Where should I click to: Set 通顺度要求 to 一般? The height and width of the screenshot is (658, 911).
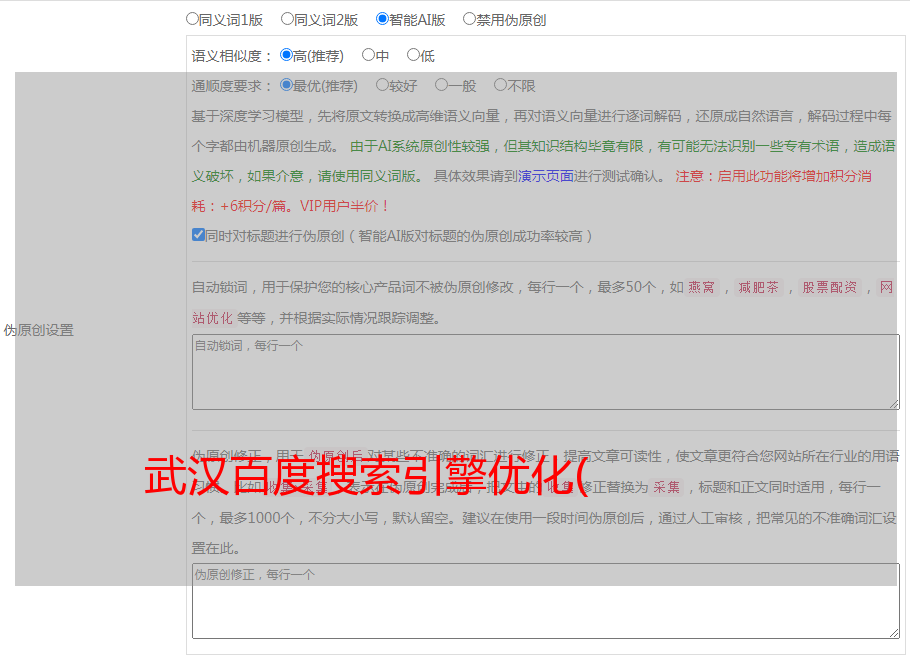click(x=442, y=85)
